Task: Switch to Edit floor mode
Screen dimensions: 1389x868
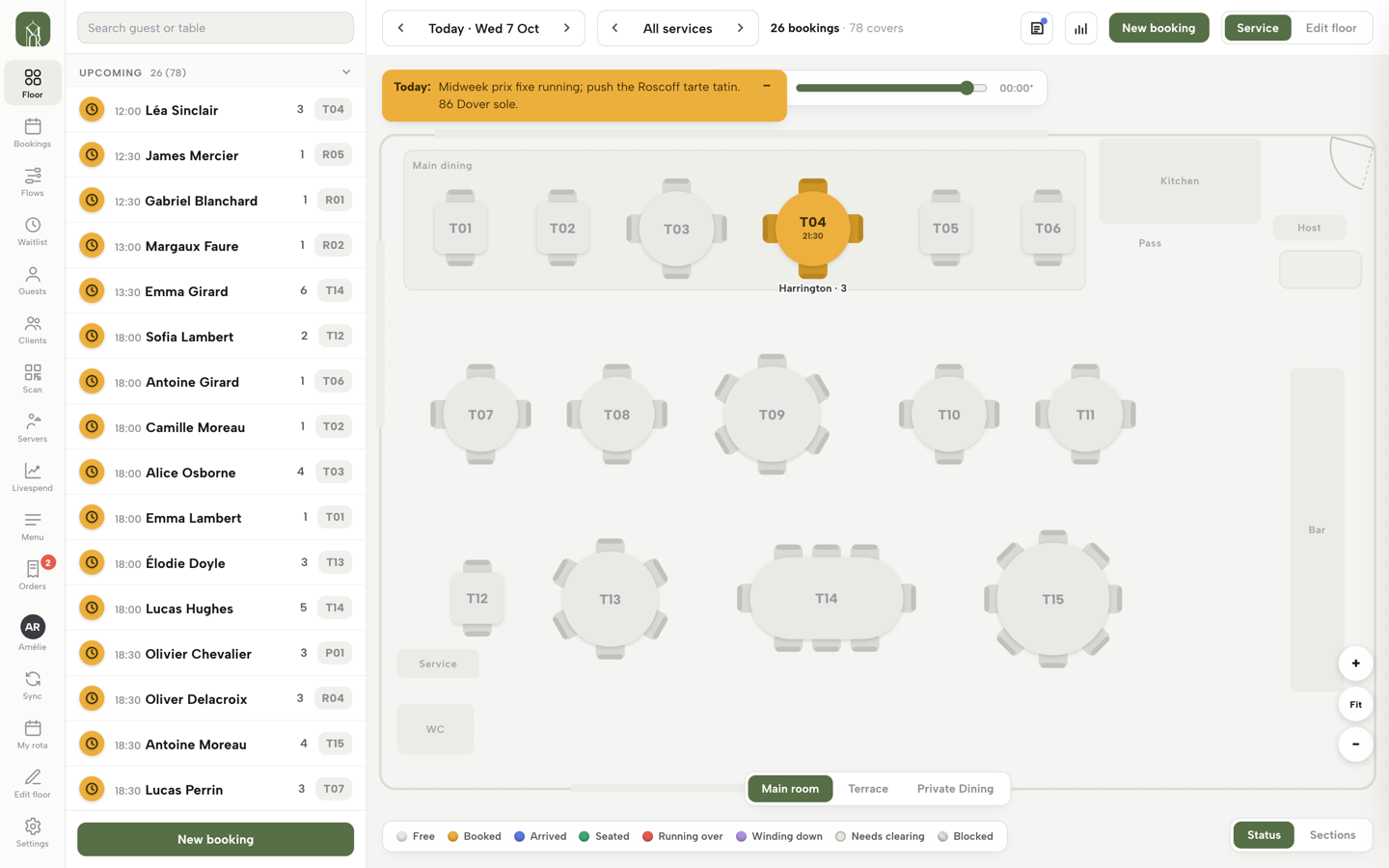Action: tap(1331, 28)
